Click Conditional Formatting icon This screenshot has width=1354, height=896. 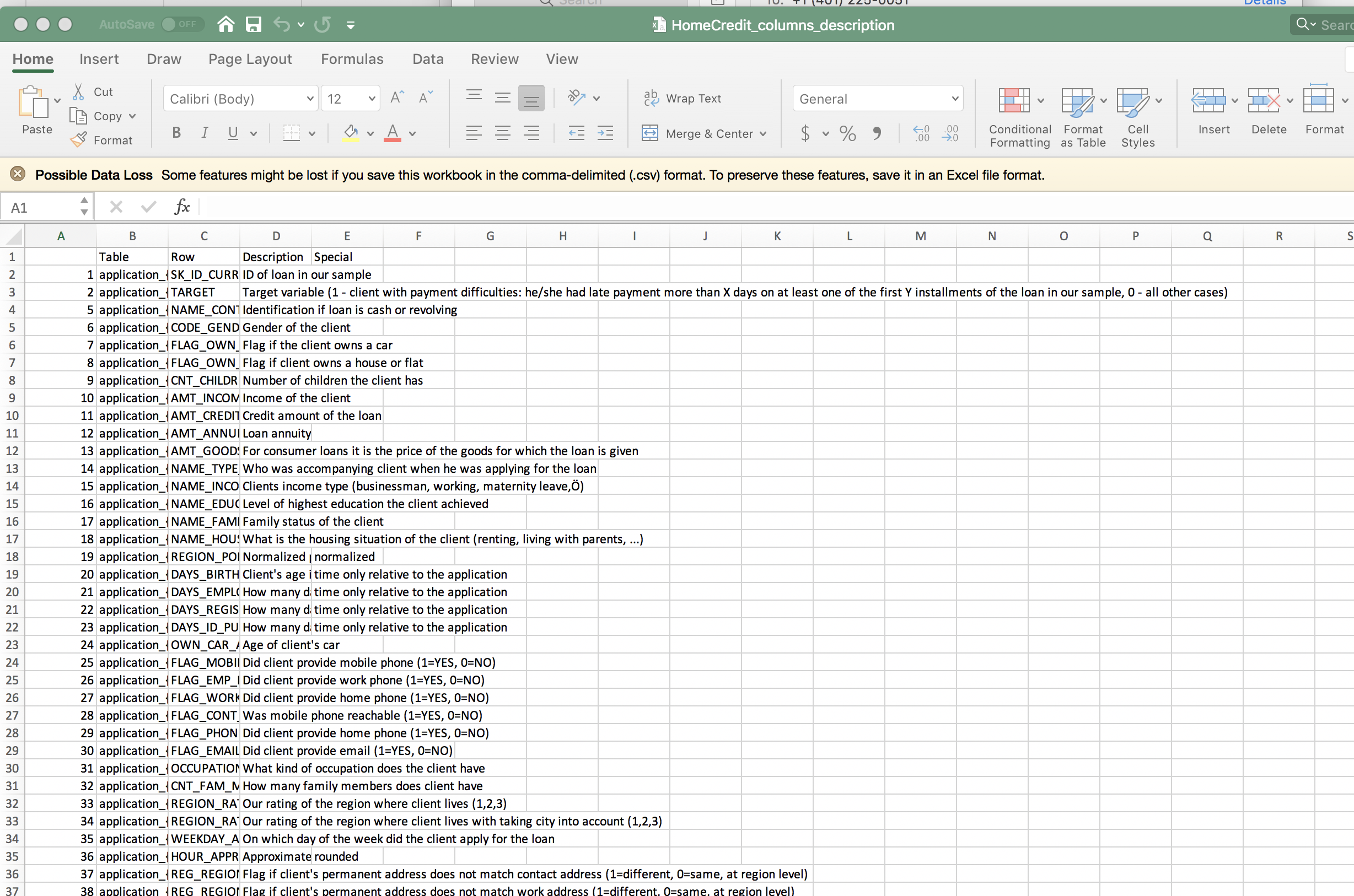(1013, 101)
